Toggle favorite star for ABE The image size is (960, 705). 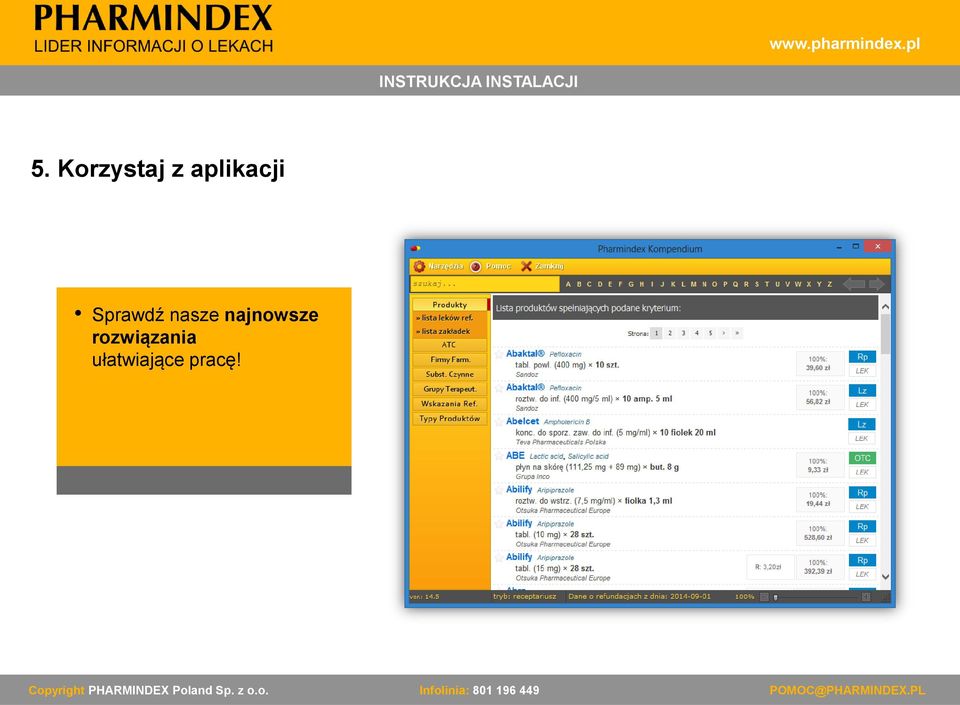coord(500,456)
